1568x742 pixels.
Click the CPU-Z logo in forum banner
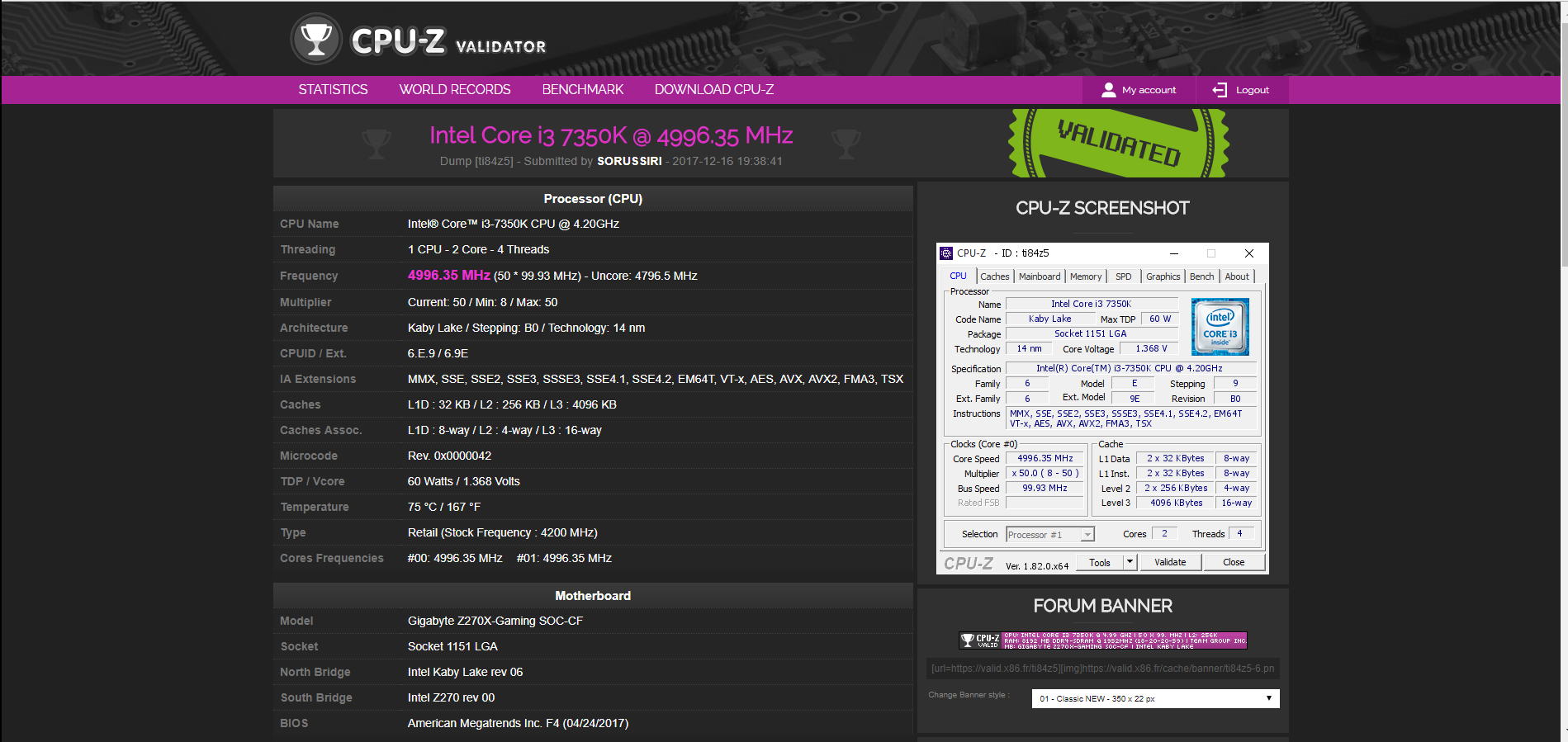pos(980,640)
